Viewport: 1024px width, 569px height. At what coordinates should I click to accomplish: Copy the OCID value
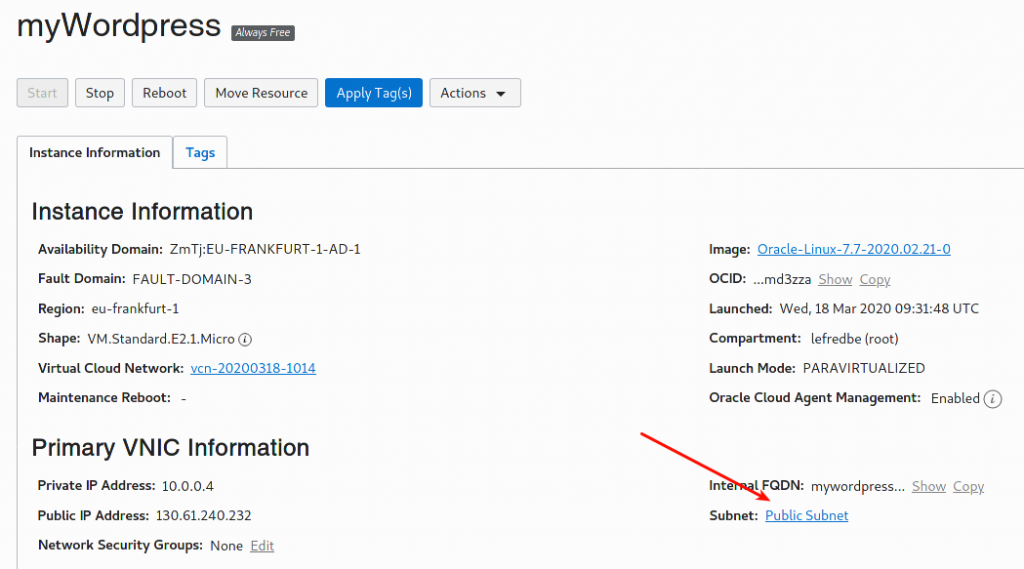pyautogui.click(x=874, y=280)
